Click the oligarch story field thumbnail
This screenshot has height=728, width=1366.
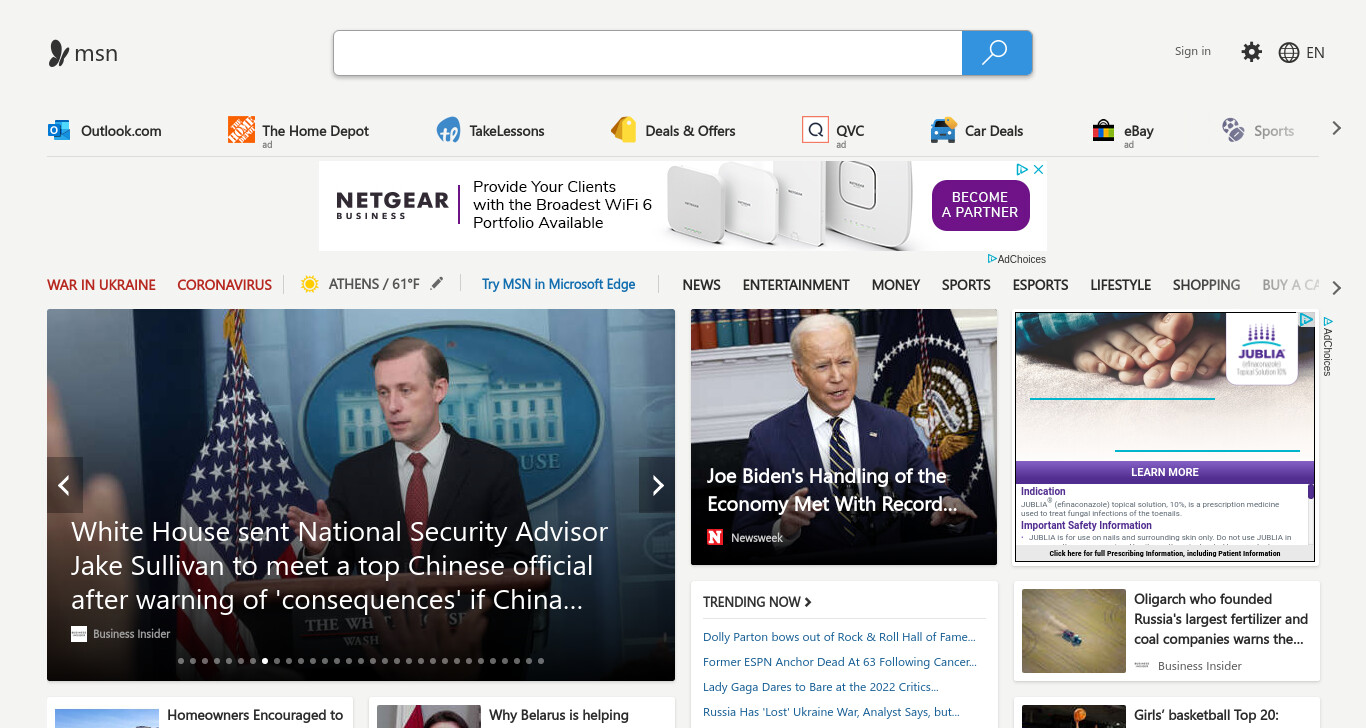point(1074,630)
